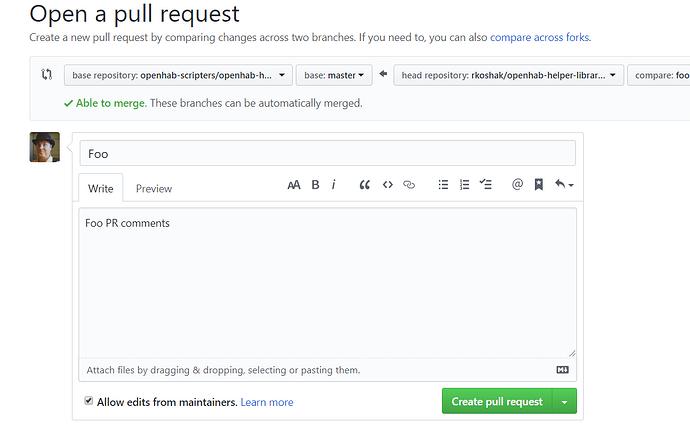Add a numbered list
The height and width of the screenshot is (424, 690).
(x=464, y=185)
